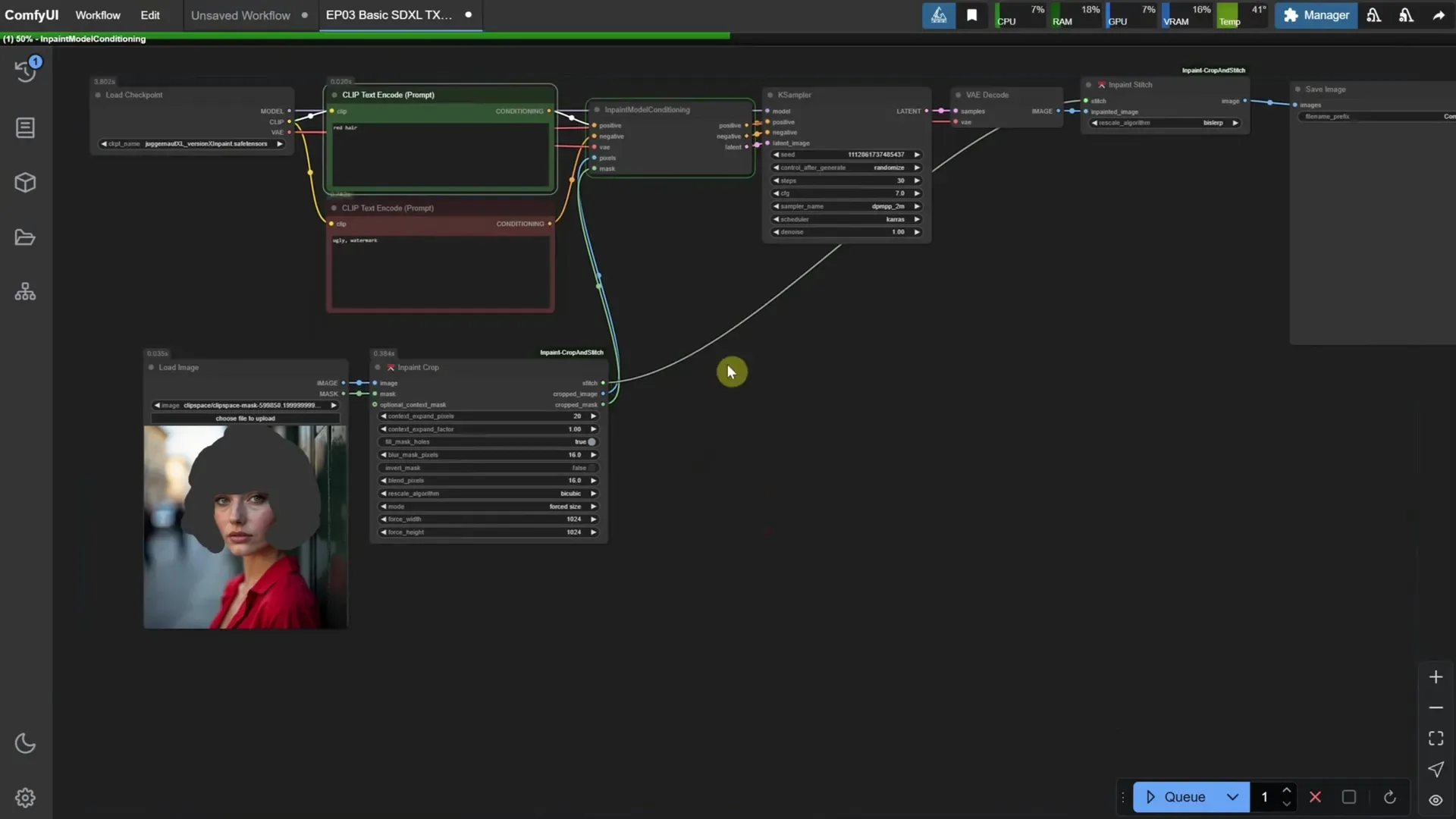Toggle link visibility with the eye icon
This screenshot has height=819, width=1456.
pos(1435,800)
